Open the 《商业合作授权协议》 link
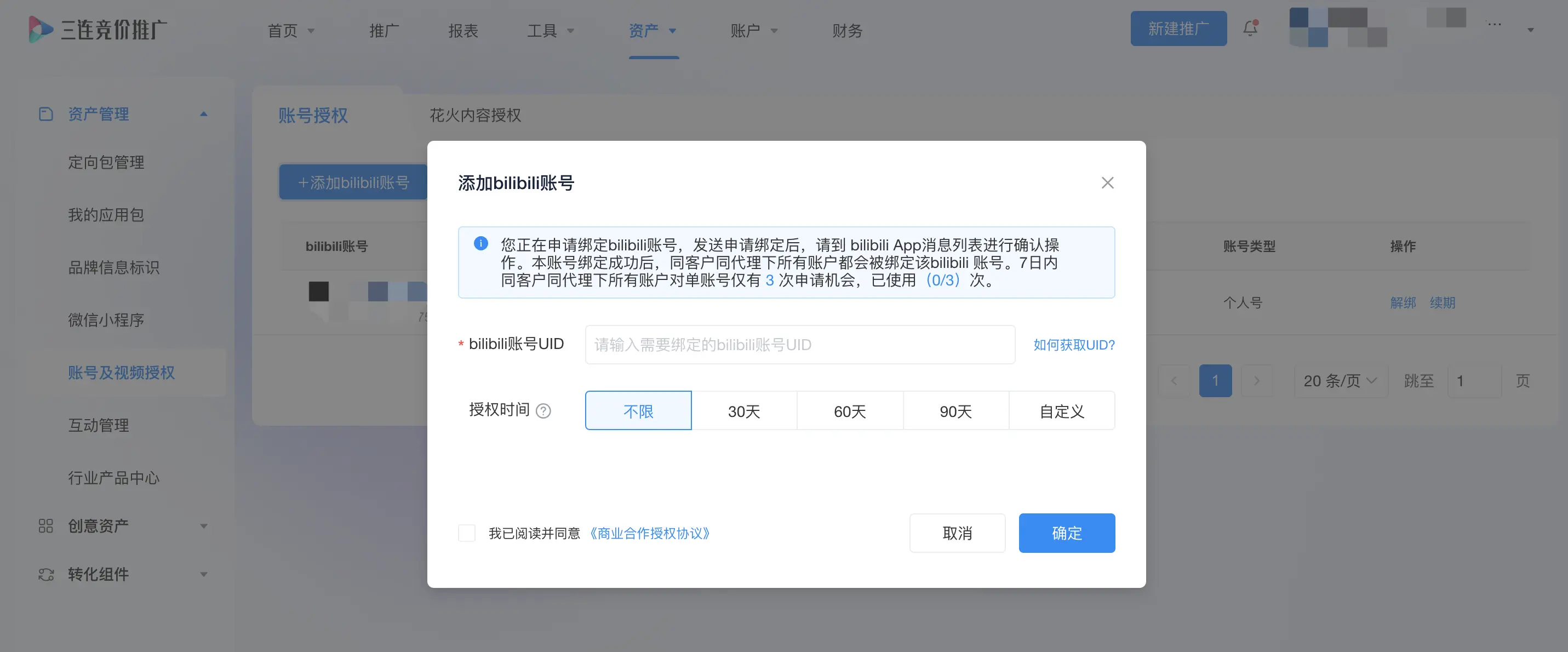The height and width of the screenshot is (652, 1568). (x=649, y=533)
